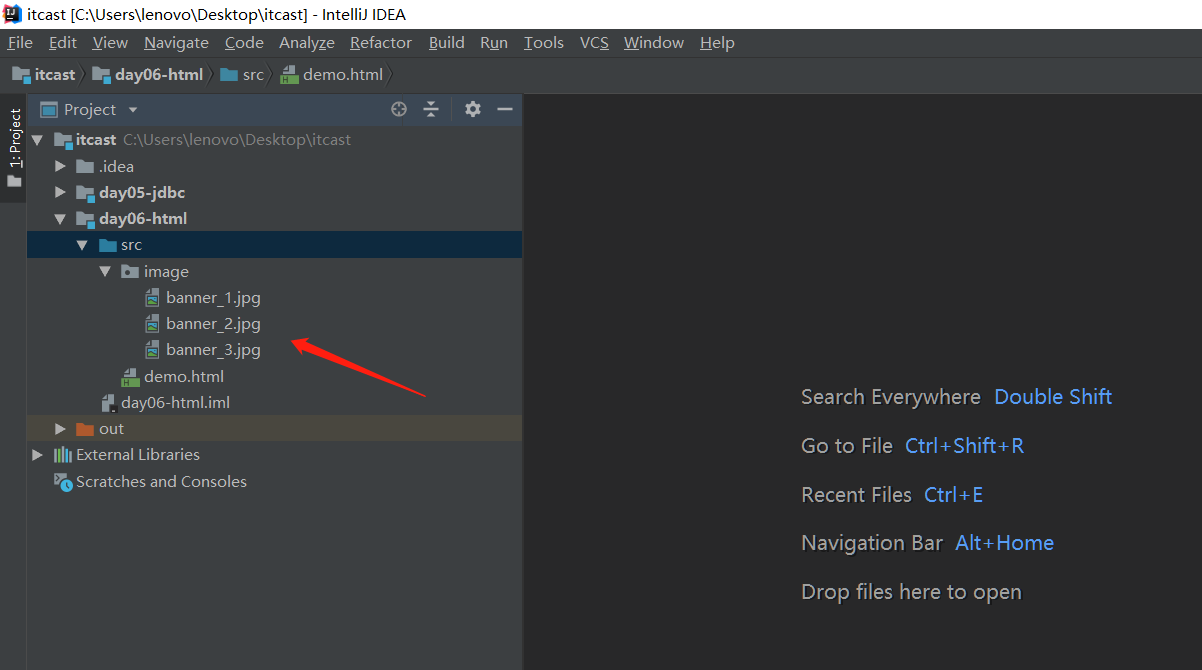This screenshot has height=670, width=1202.
Task: Click the src breadcrumb in navigation bar
Action: click(242, 74)
